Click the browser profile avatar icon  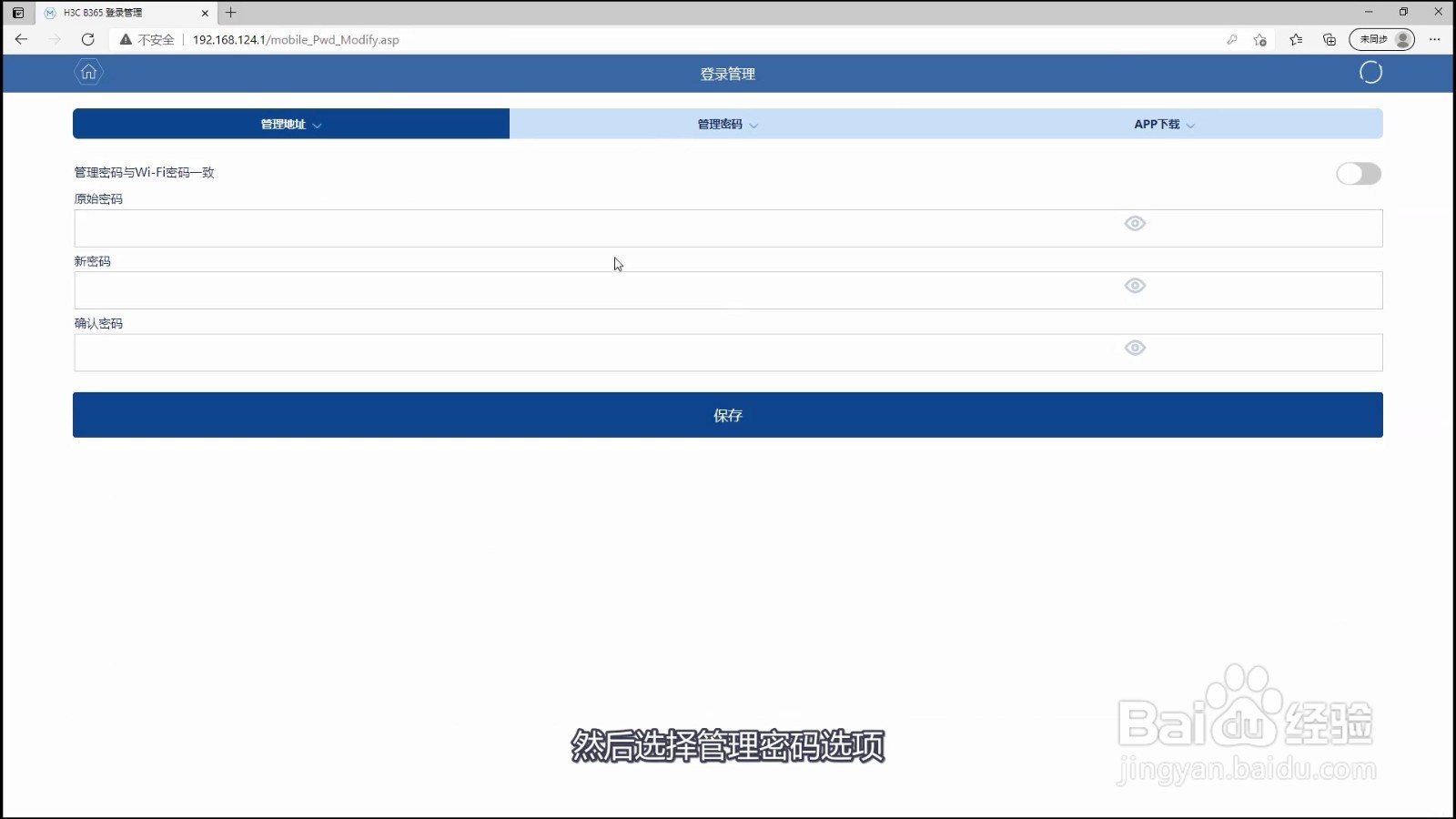click(1402, 39)
